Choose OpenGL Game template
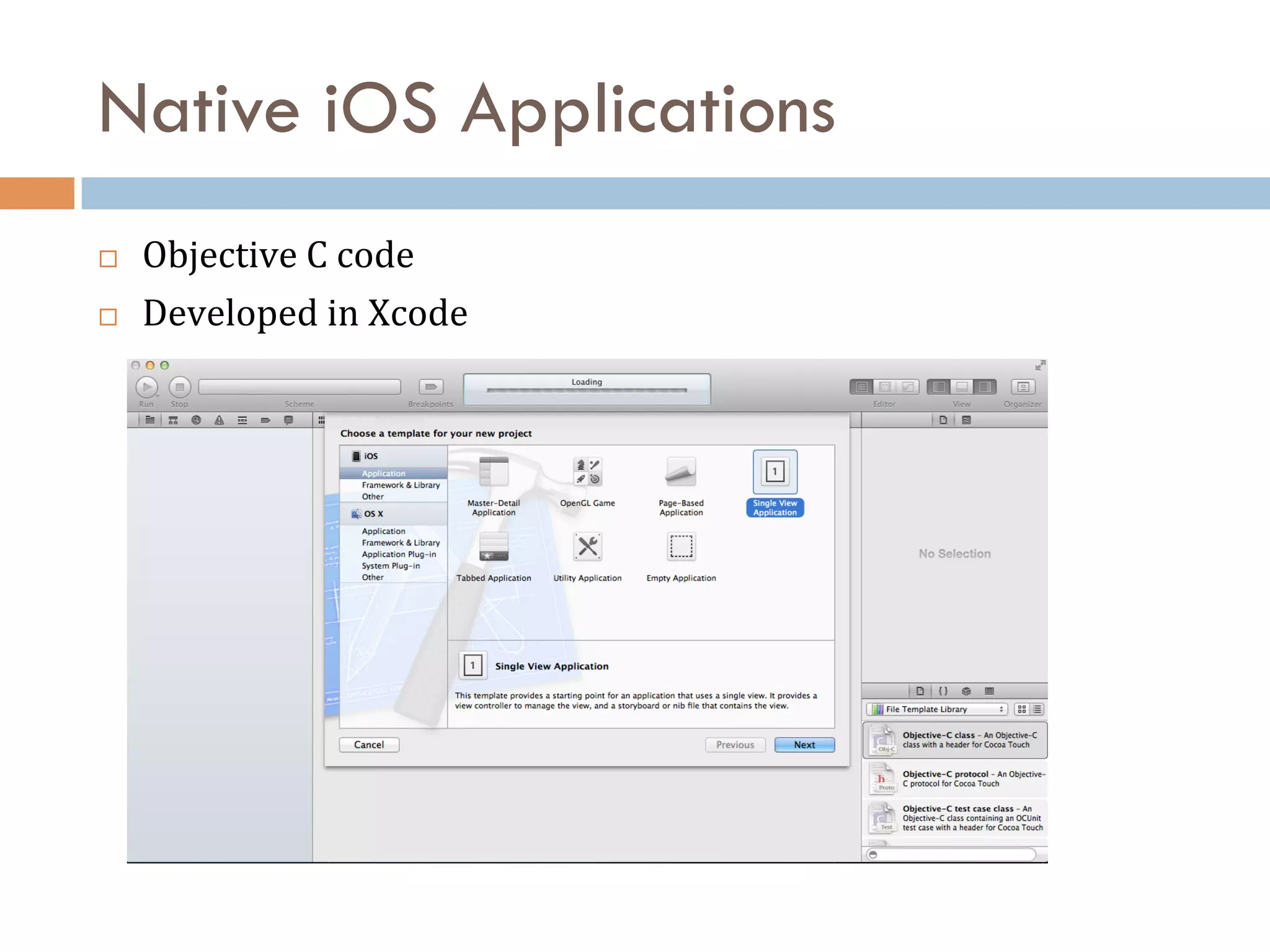Screen dimensions: 1270x952 (x=587, y=482)
